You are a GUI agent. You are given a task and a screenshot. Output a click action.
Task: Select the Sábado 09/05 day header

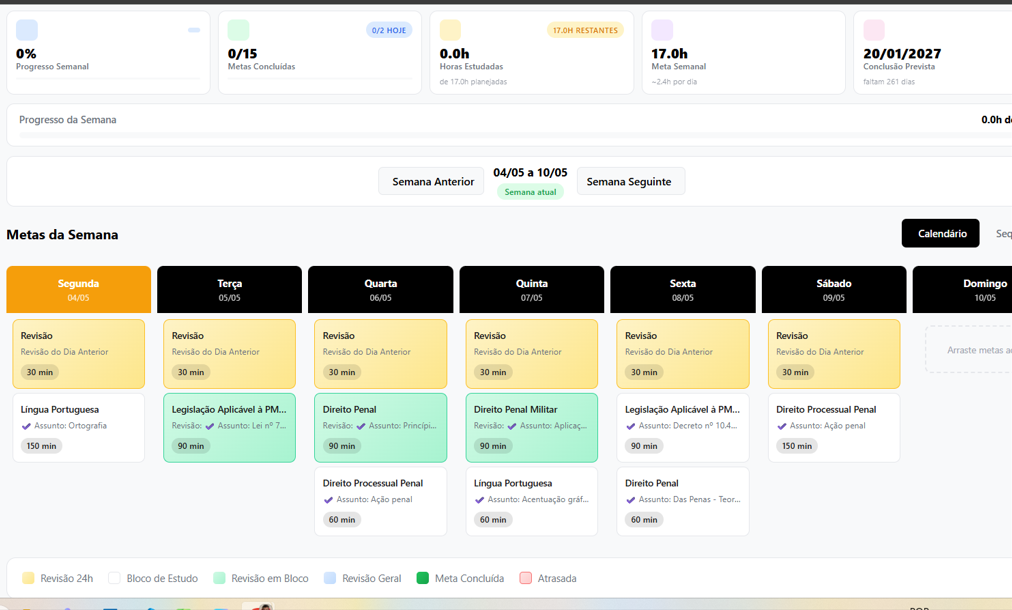coord(834,289)
